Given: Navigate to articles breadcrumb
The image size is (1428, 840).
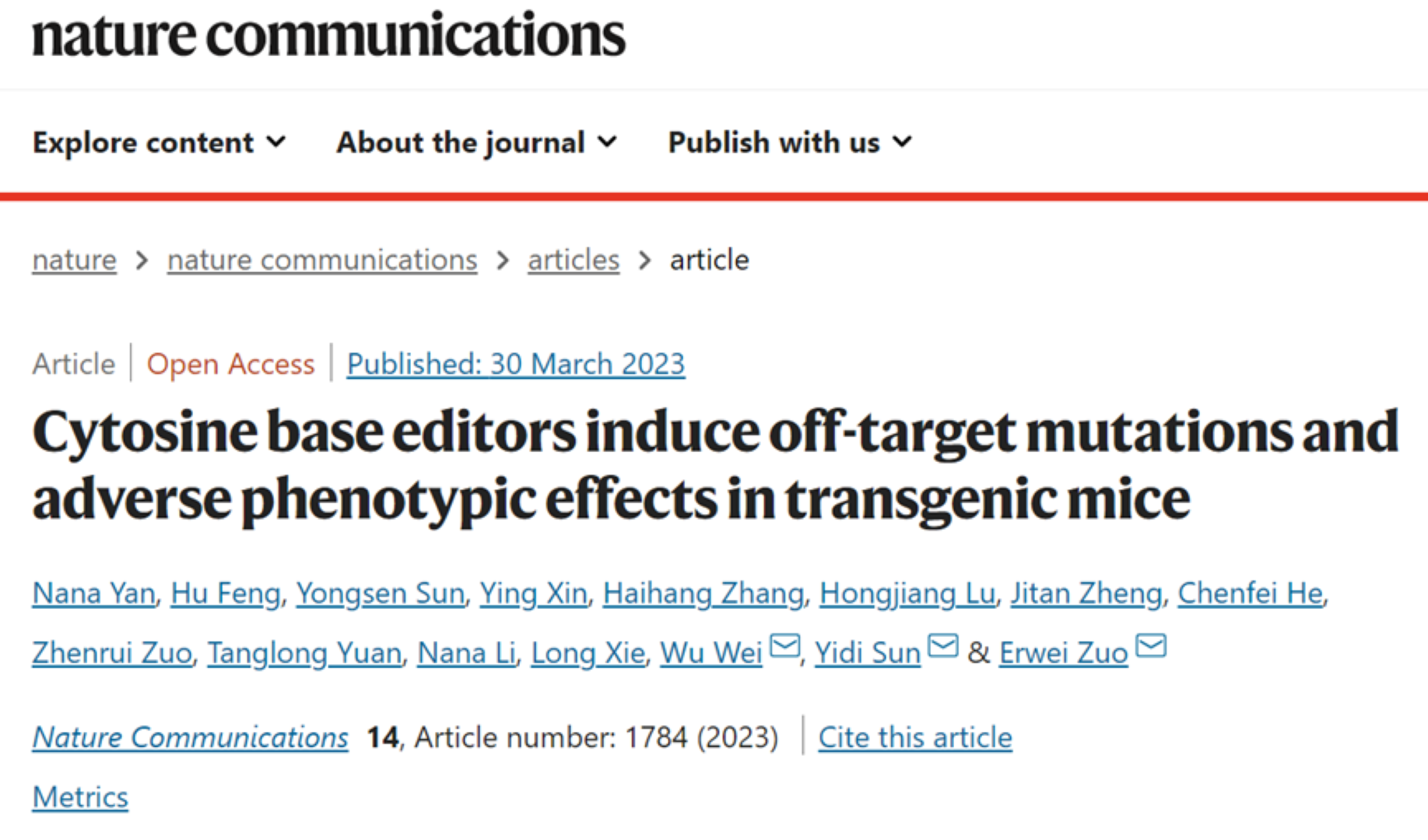Looking at the screenshot, I should 574,260.
